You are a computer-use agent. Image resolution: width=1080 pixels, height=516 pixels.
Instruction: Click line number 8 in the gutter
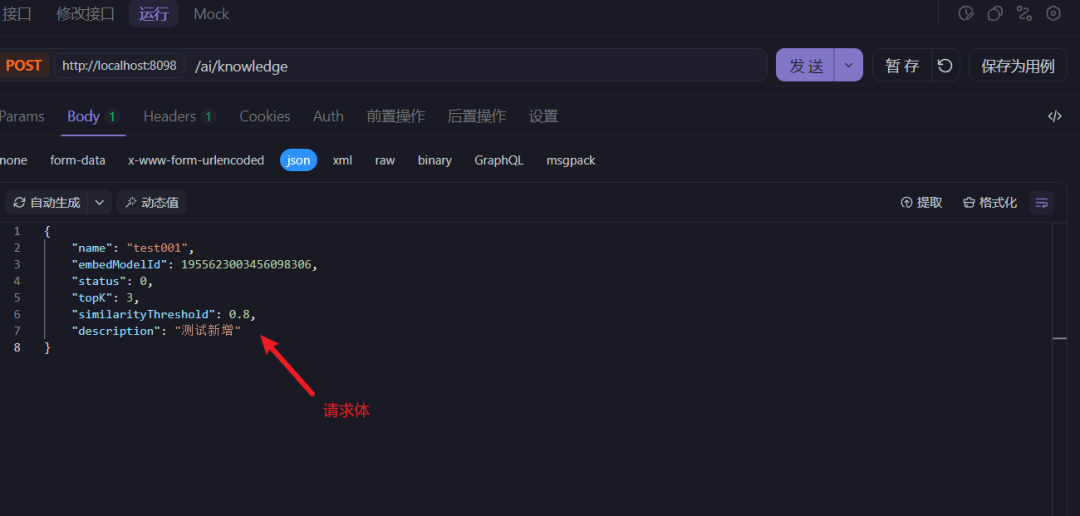(17, 348)
